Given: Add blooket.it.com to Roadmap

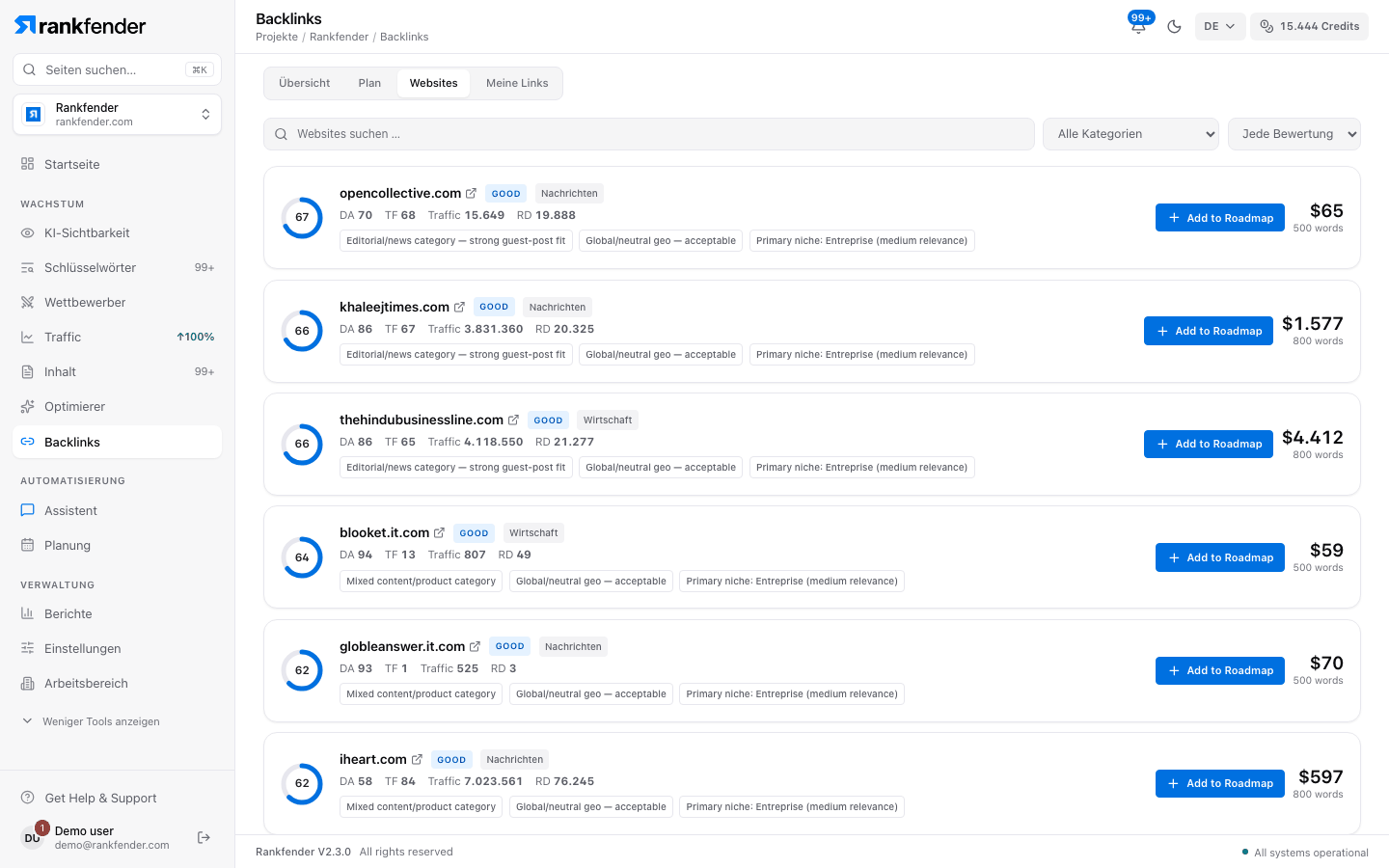Looking at the screenshot, I should pos(1220,557).
